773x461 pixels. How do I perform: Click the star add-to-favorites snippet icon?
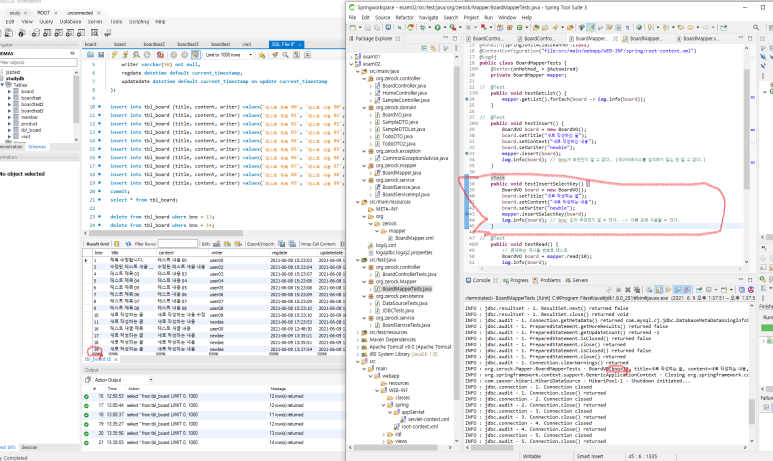point(262,55)
